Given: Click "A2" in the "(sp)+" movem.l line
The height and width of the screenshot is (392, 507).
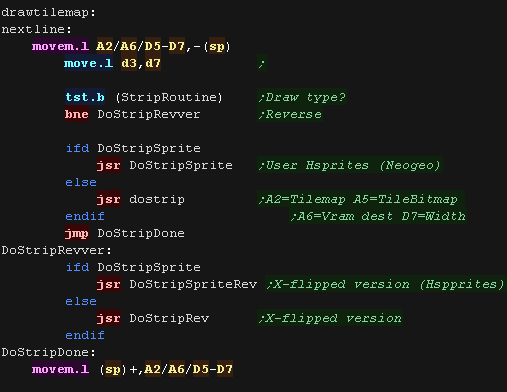Looking at the screenshot, I should point(153,369).
